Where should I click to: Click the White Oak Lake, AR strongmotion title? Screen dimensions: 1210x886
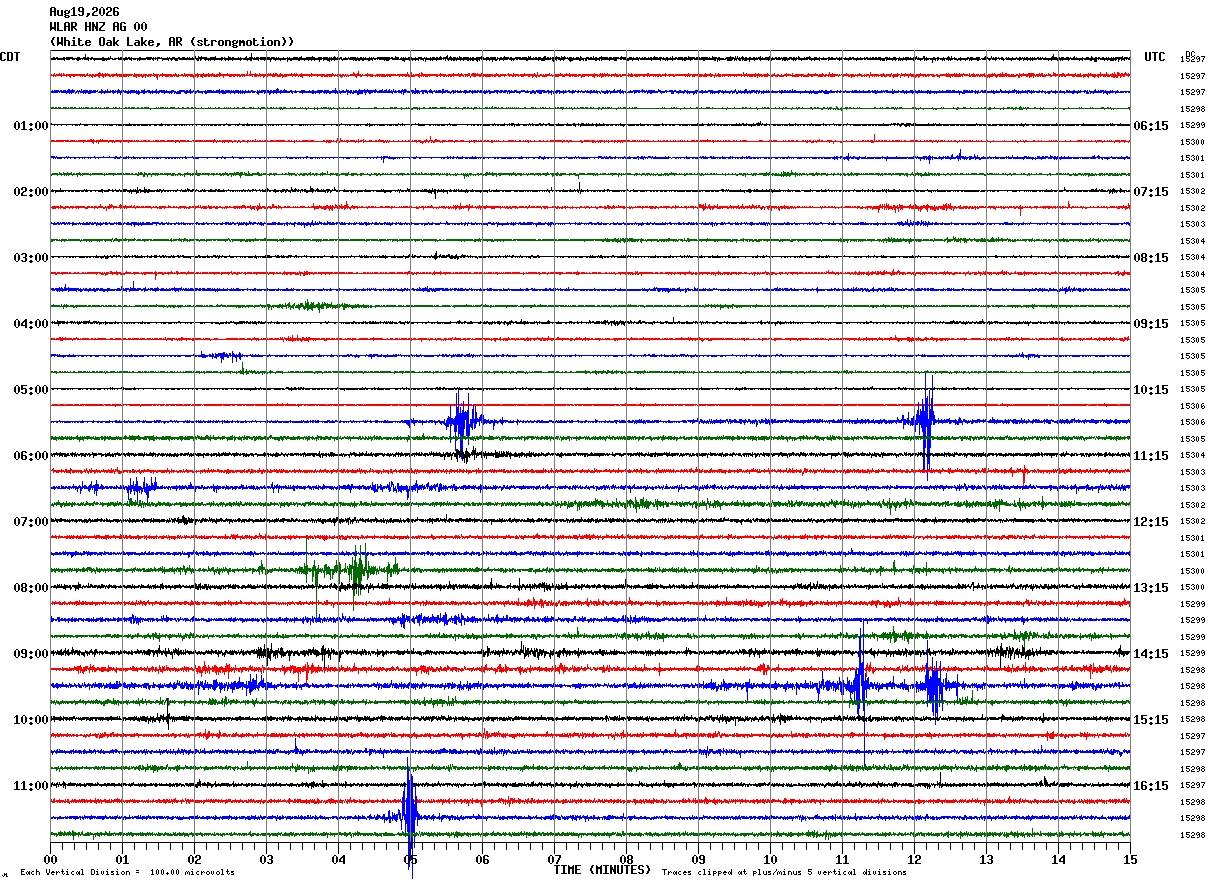point(172,42)
